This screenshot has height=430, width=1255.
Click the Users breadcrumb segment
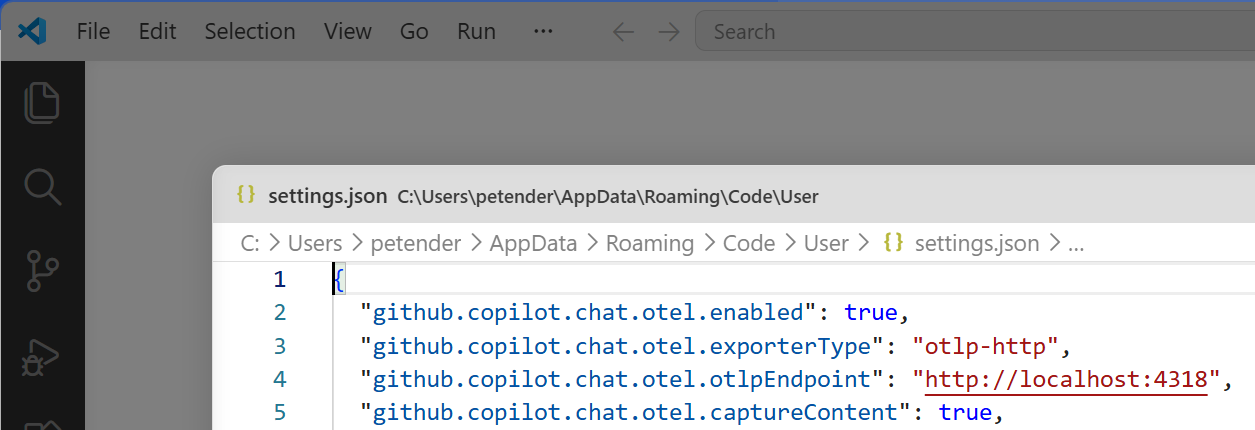315,243
